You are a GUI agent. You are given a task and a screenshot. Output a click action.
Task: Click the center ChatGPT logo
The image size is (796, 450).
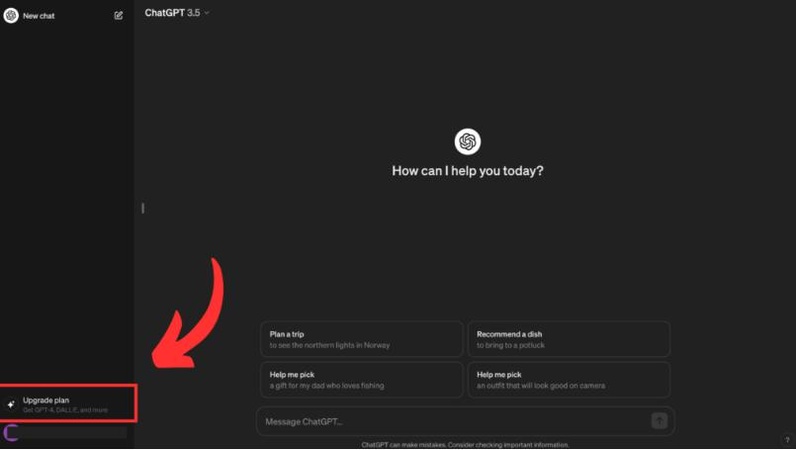tap(468, 142)
